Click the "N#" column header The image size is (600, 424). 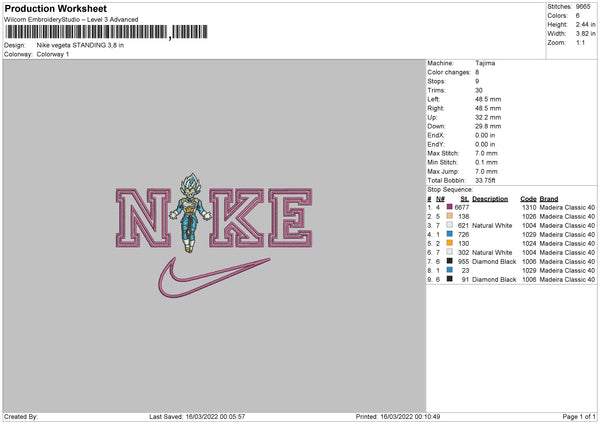tap(440, 199)
